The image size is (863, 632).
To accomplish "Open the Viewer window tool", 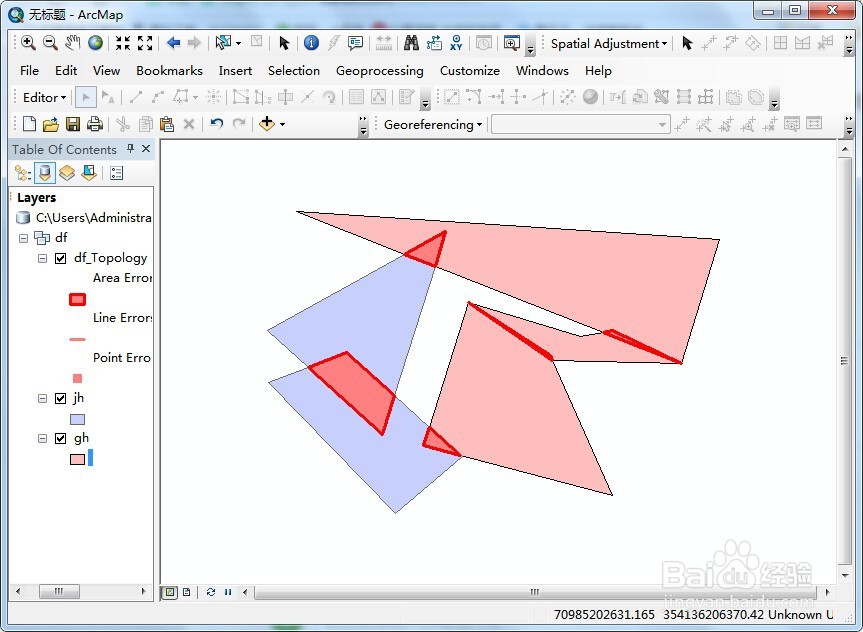I will click(x=511, y=43).
